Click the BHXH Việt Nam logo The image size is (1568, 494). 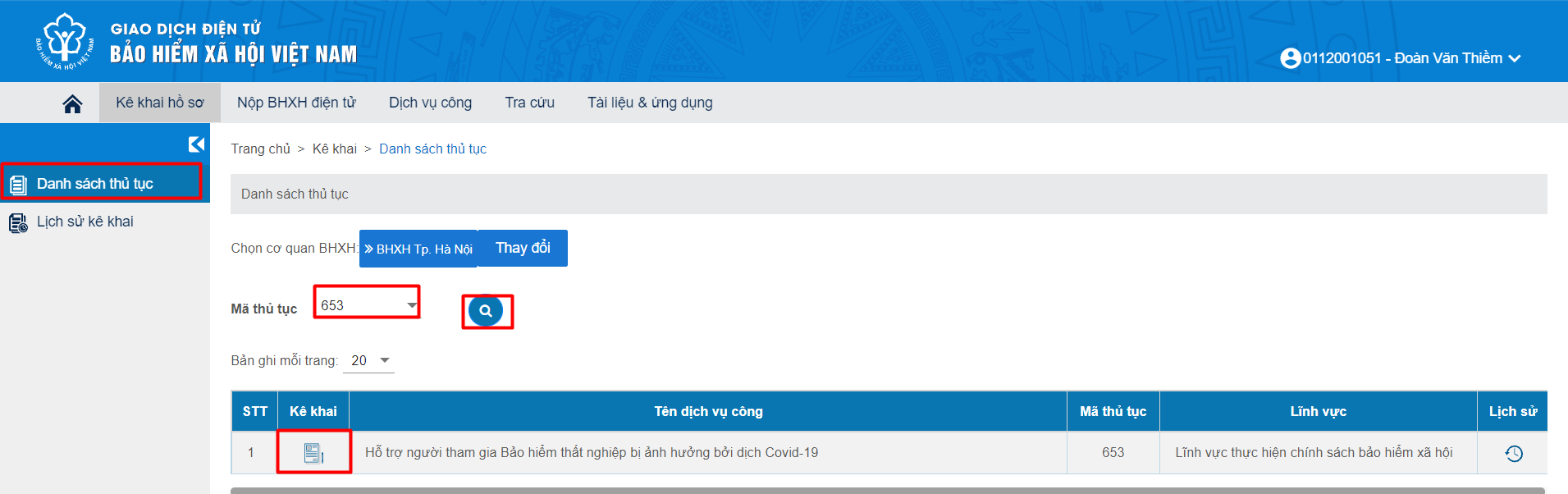(65, 41)
